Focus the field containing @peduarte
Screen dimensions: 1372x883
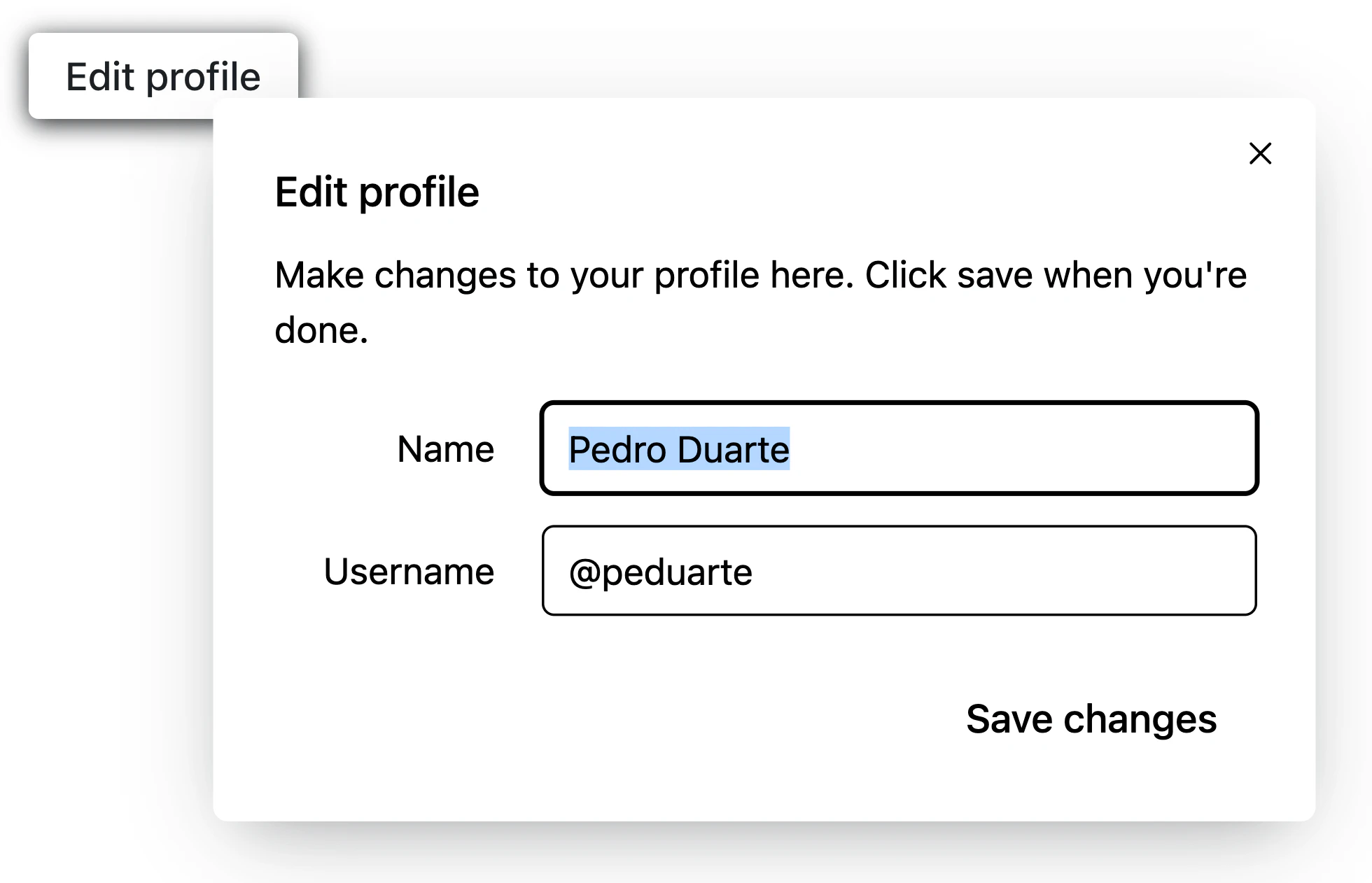pos(899,570)
